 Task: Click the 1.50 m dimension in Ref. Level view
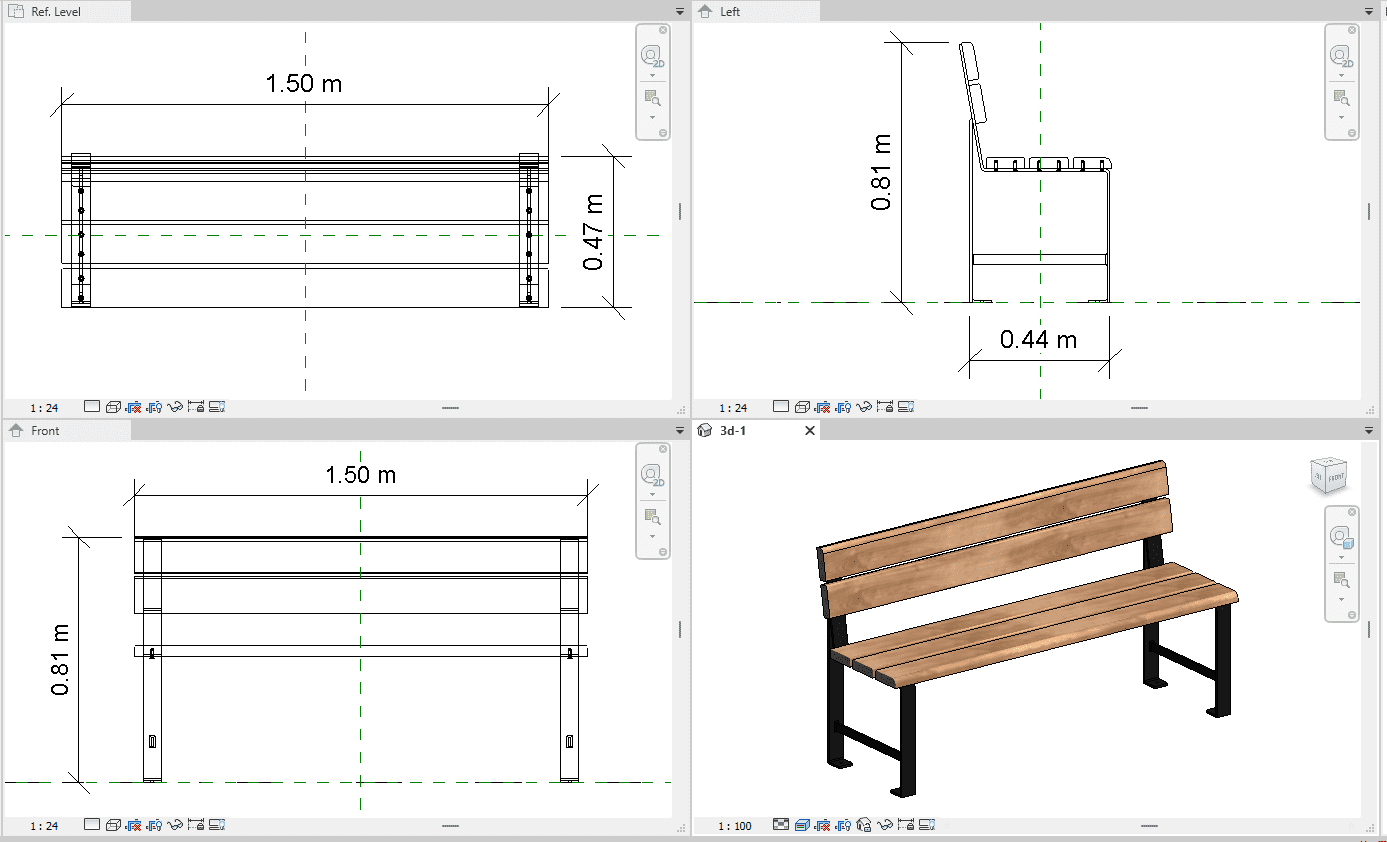303,84
